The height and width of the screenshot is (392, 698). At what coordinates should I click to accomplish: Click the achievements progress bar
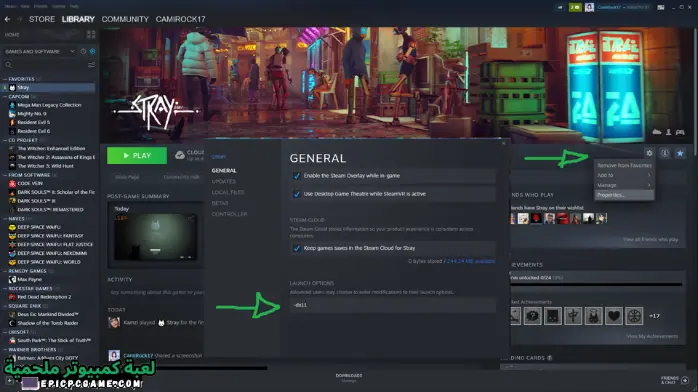(597, 284)
